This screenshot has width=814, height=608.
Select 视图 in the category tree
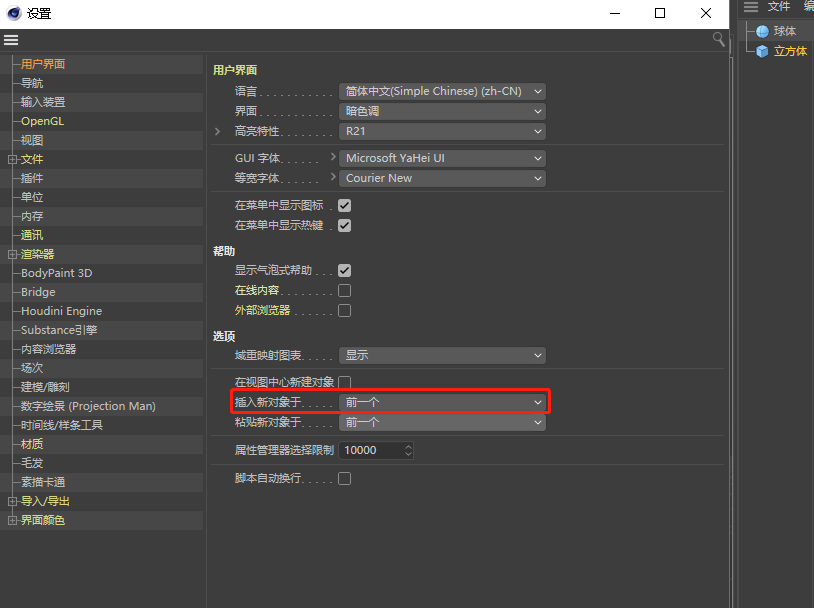tap(32, 140)
